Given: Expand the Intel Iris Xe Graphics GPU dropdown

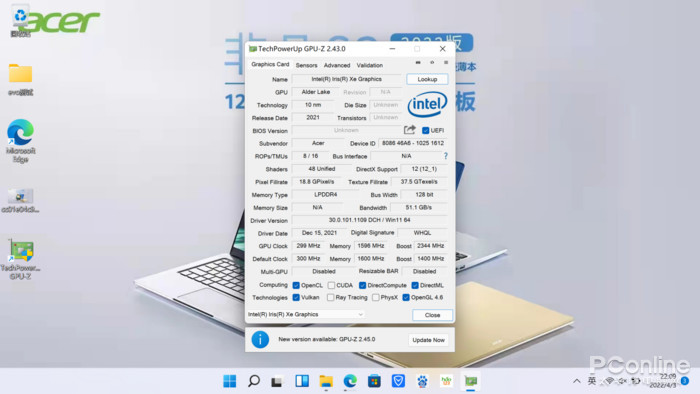Looking at the screenshot, I should click(306, 315).
